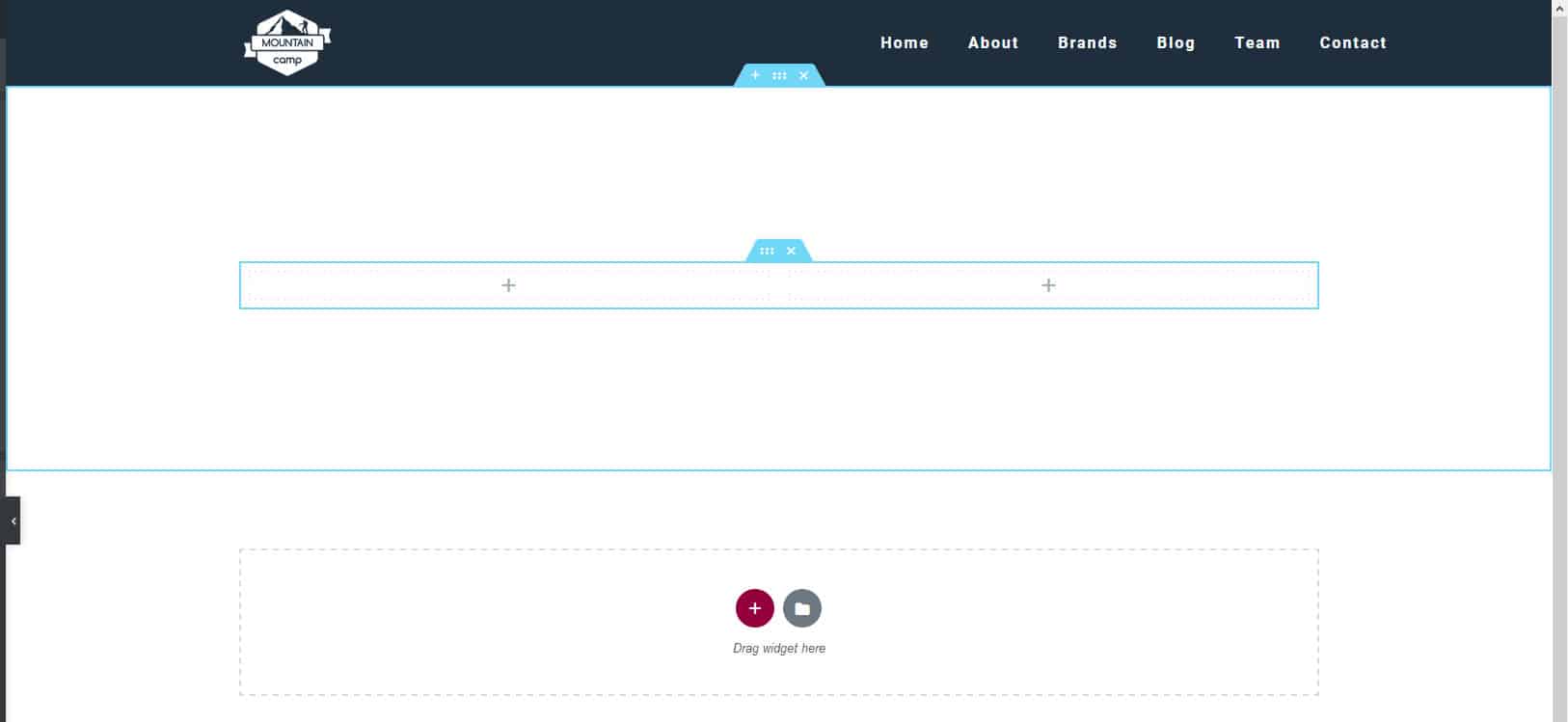Go to the About page link
Screen dimensions: 1568x722
[992, 42]
